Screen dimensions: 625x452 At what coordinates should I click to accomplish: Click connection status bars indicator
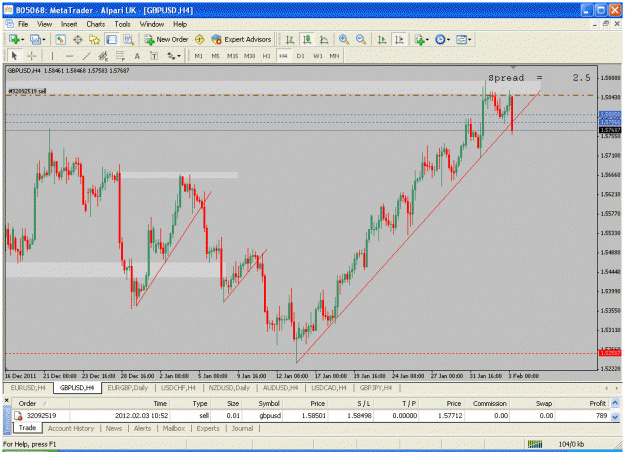(535, 444)
